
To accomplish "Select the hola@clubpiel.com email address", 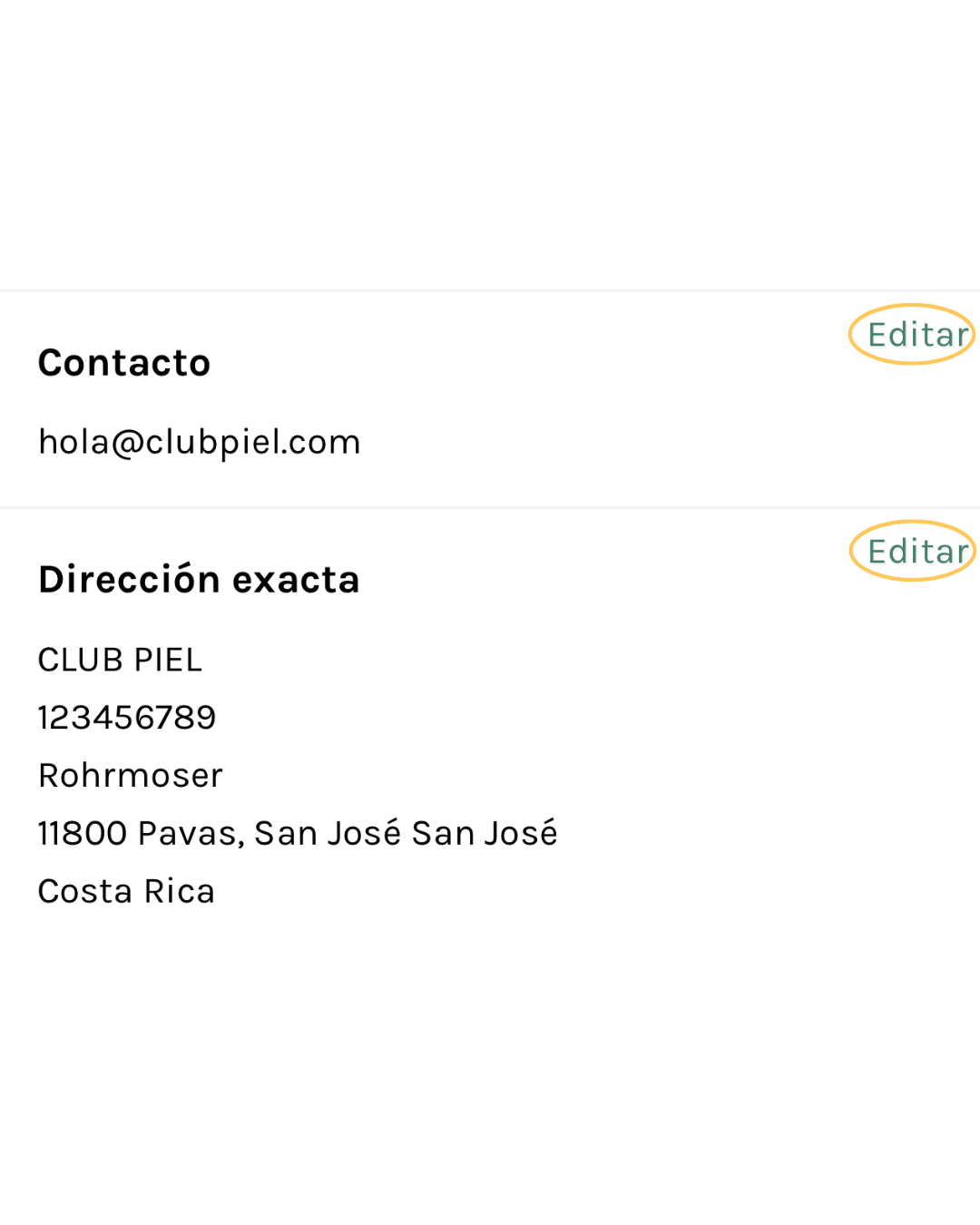I will (x=199, y=442).
